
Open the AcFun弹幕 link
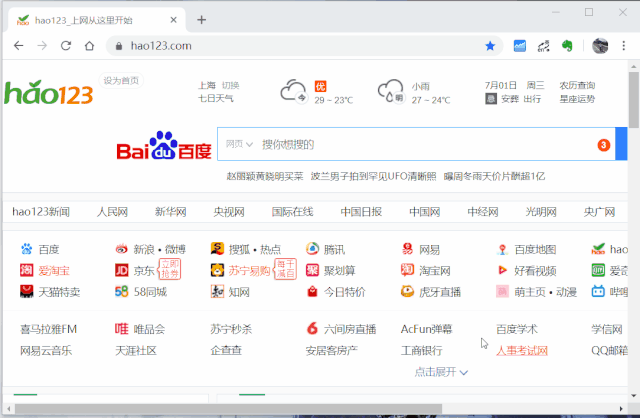[x=427, y=329]
